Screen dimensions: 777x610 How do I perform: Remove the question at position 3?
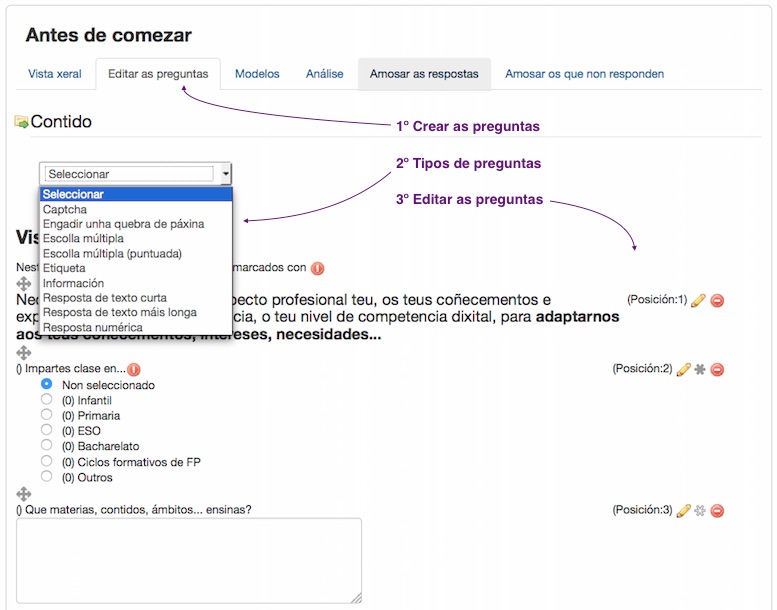click(x=717, y=510)
